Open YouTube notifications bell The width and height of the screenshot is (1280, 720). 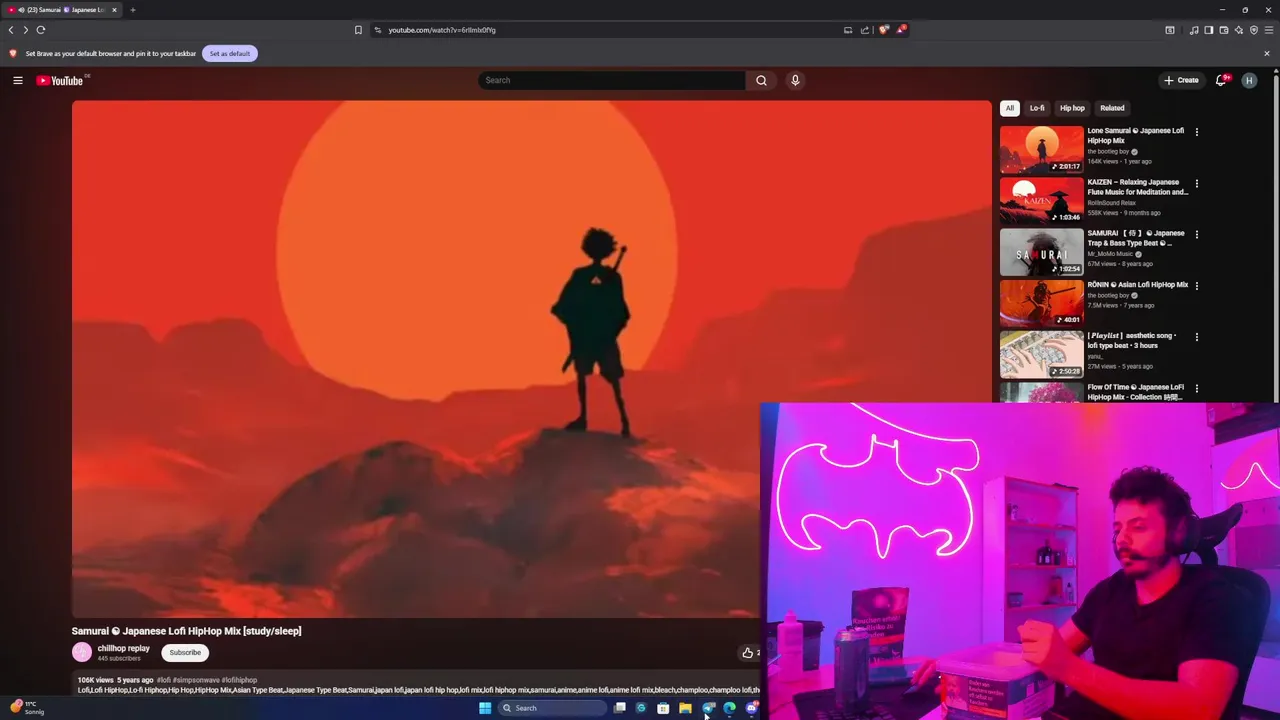coord(1221,80)
